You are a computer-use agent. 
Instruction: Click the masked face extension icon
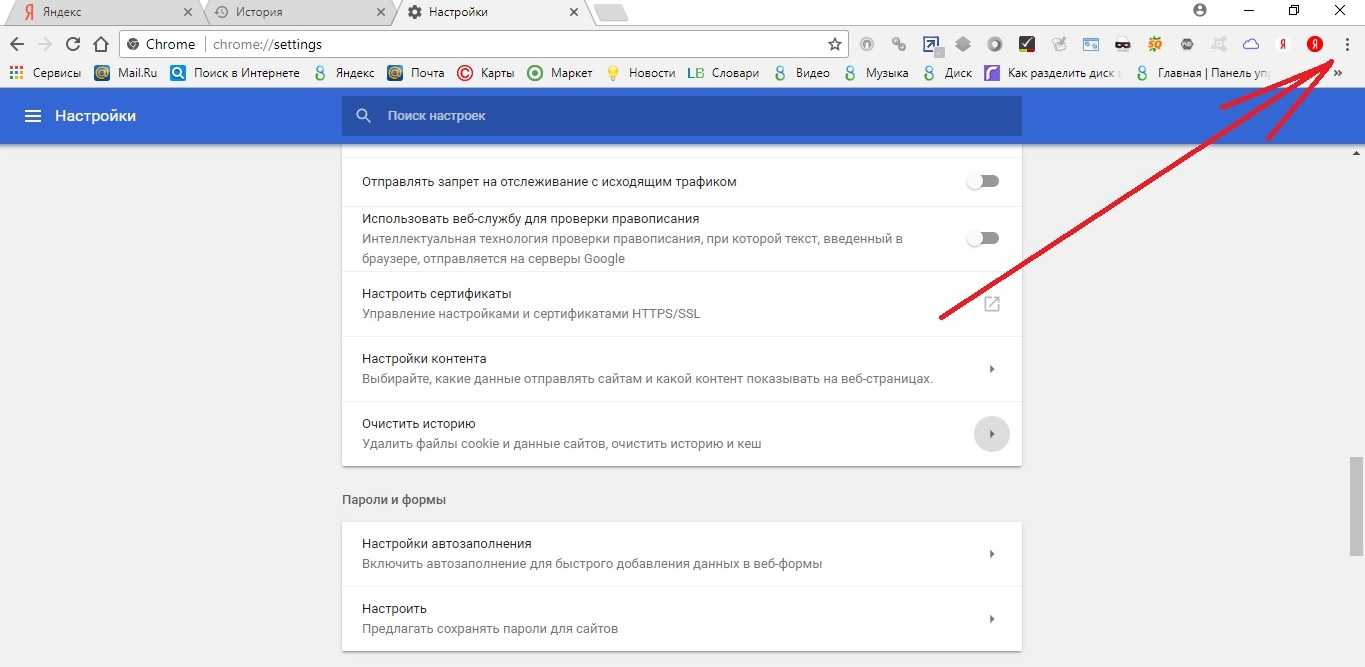[1123, 44]
